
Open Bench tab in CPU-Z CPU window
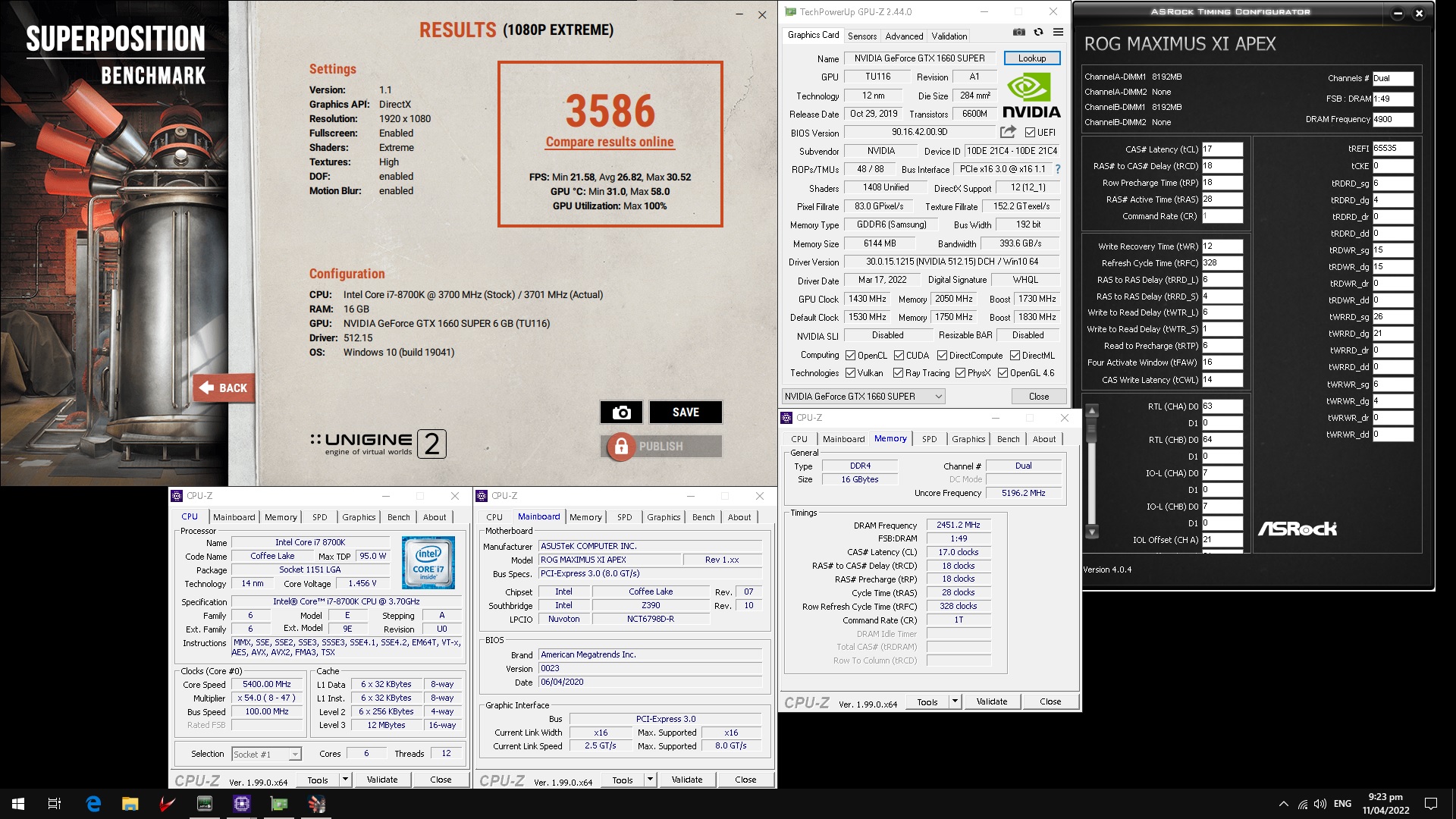[x=399, y=517]
